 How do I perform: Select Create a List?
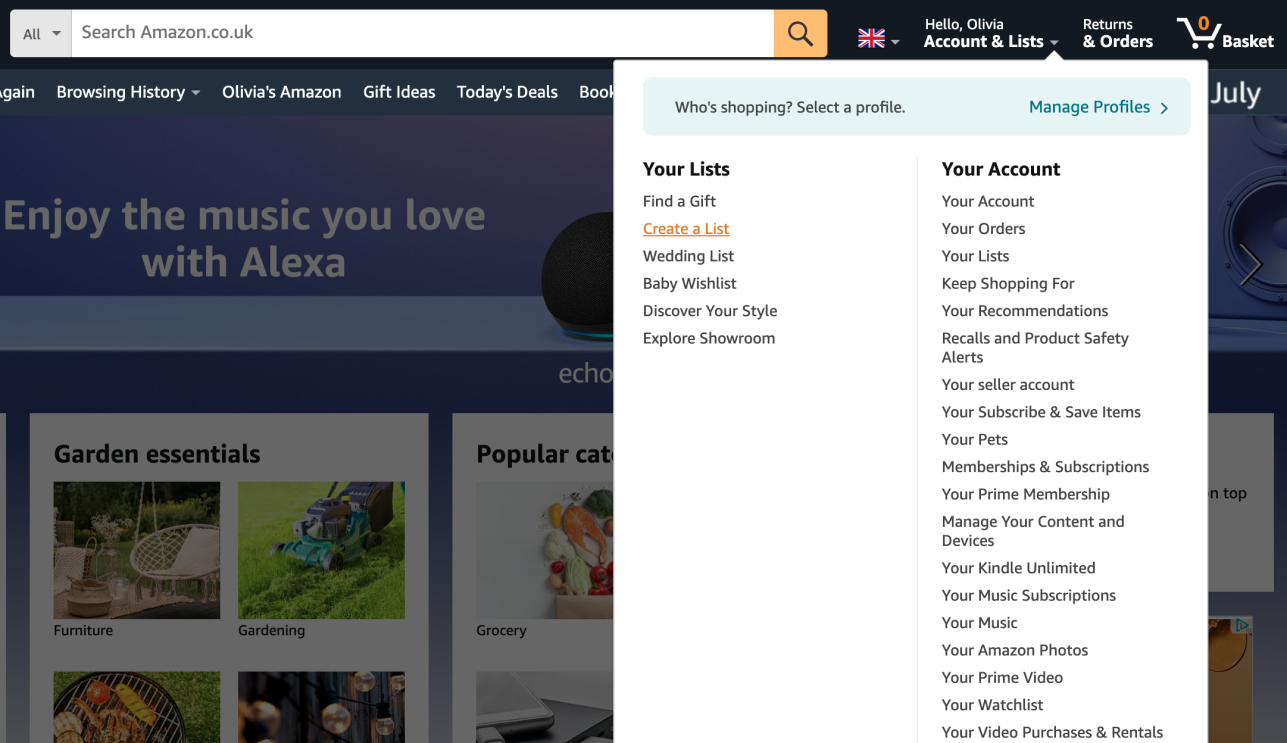pos(686,229)
